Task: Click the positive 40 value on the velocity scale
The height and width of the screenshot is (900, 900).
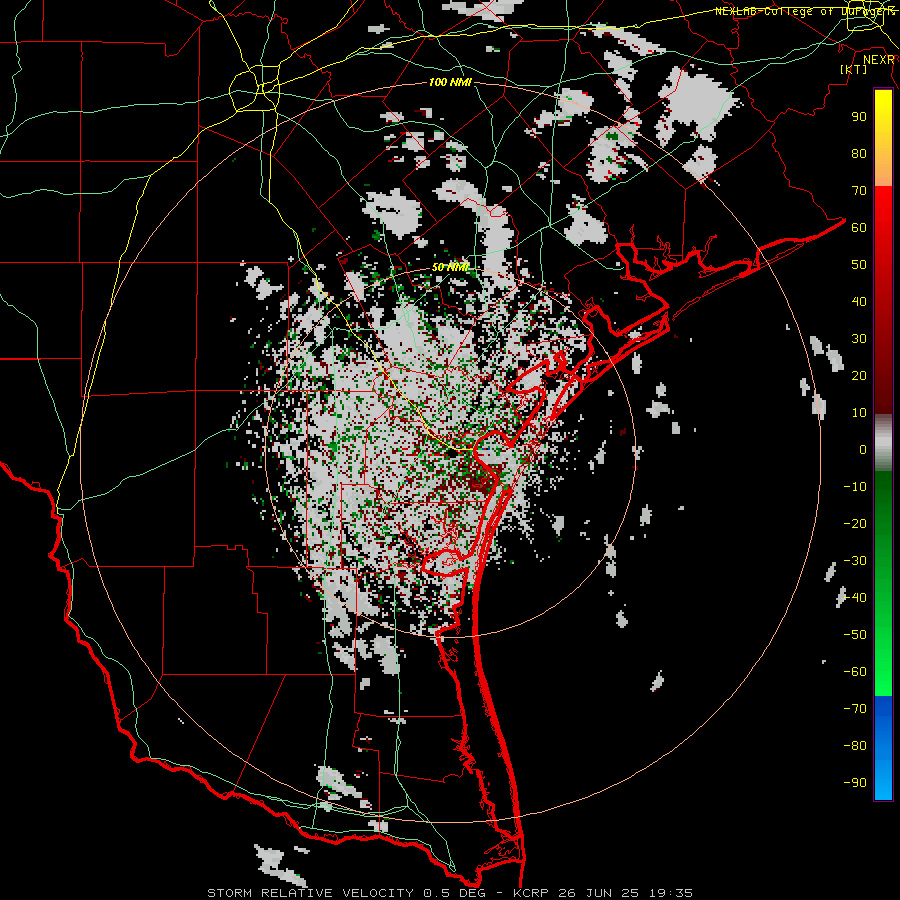Action: pyautogui.click(x=859, y=301)
